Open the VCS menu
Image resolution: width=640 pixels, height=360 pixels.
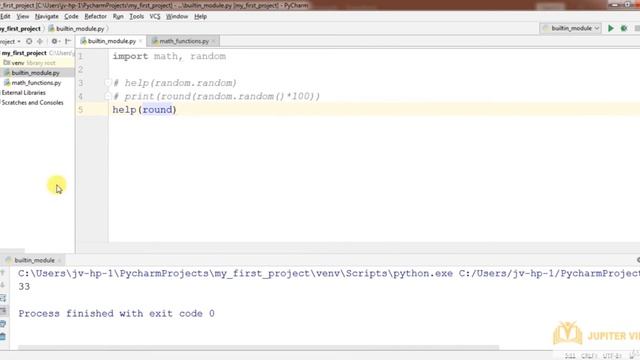click(155, 16)
